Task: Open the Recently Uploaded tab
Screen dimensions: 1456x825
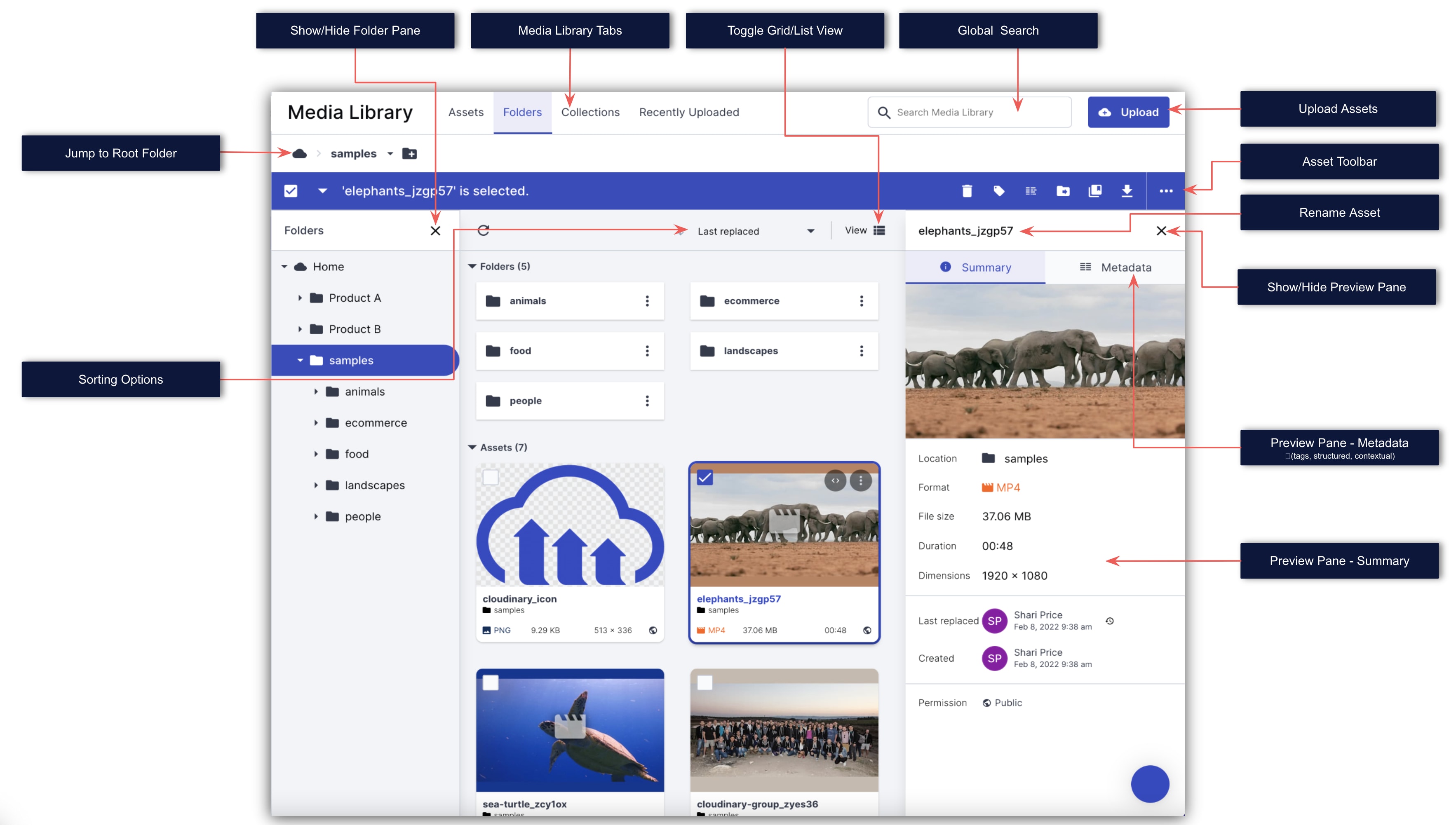Action: [x=688, y=112]
